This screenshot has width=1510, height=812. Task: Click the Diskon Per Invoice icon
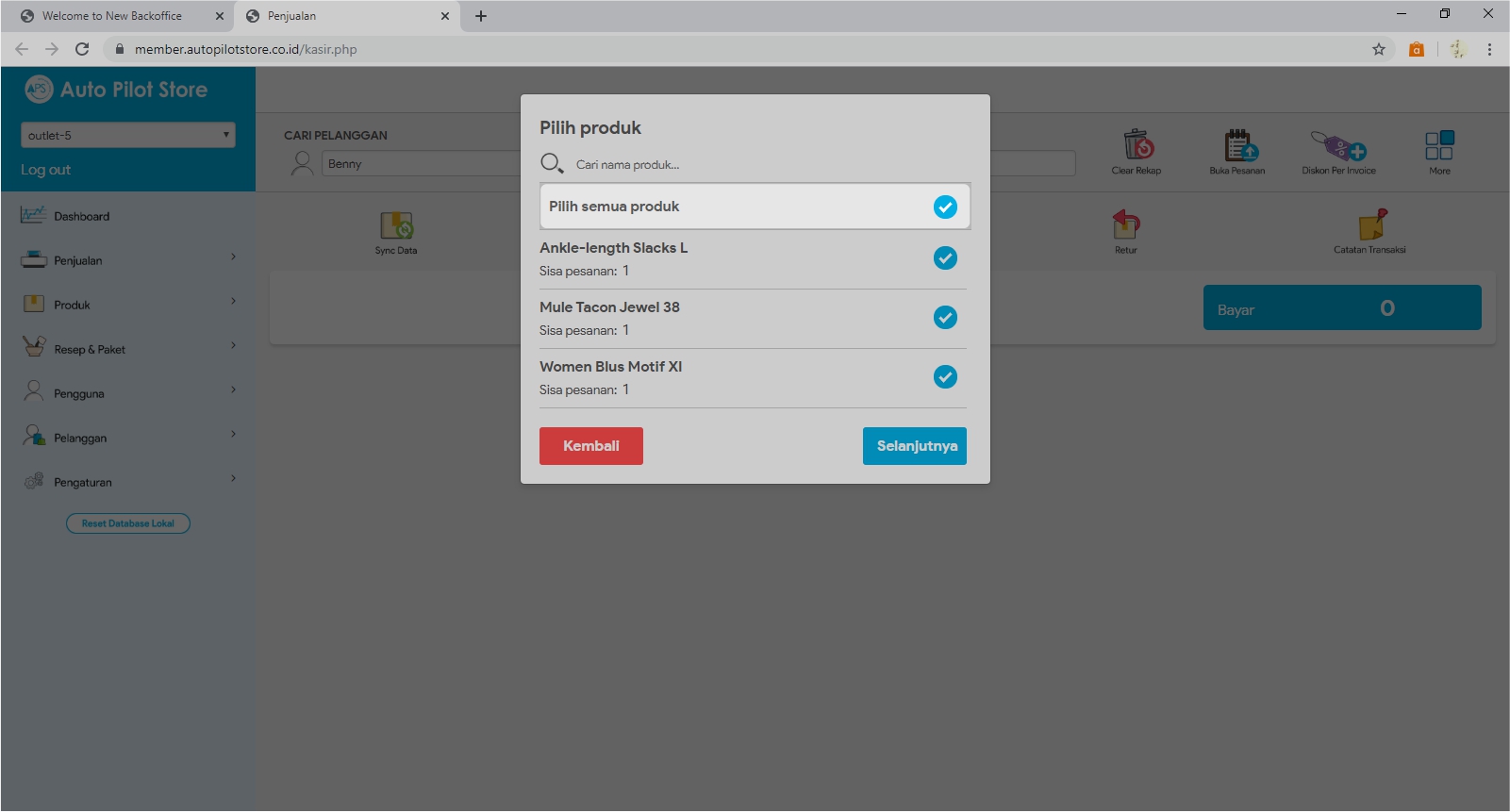(1338, 146)
